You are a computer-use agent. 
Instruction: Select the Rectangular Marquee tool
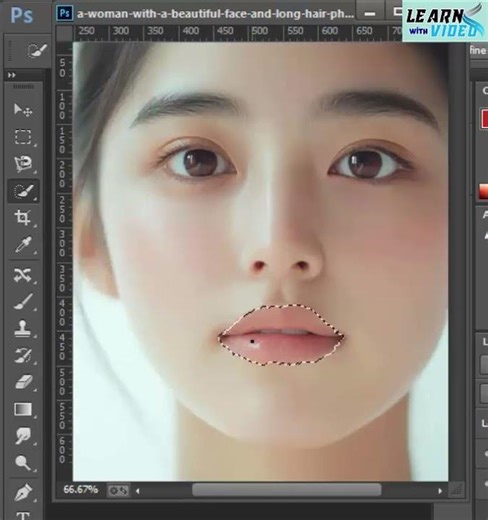pyautogui.click(x=23, y=137)
